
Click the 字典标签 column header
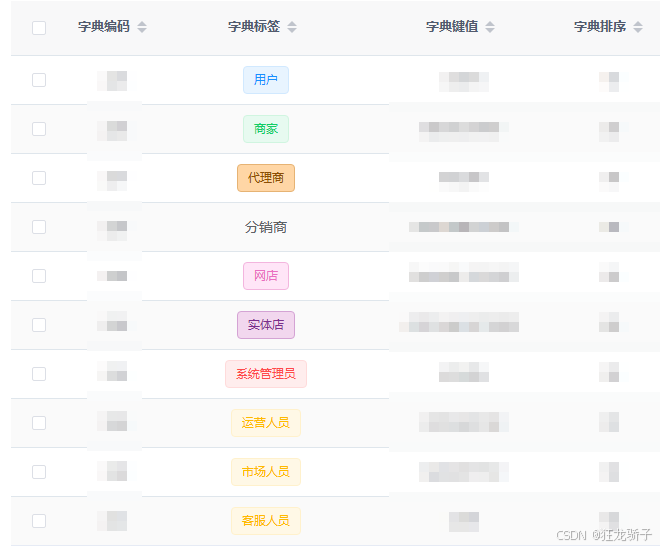coord(254,27)
